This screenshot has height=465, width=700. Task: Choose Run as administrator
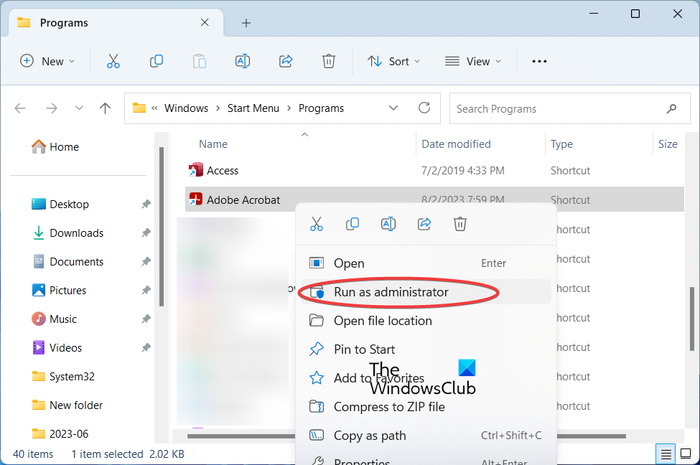pyautogui.click(x=425, y=292)
